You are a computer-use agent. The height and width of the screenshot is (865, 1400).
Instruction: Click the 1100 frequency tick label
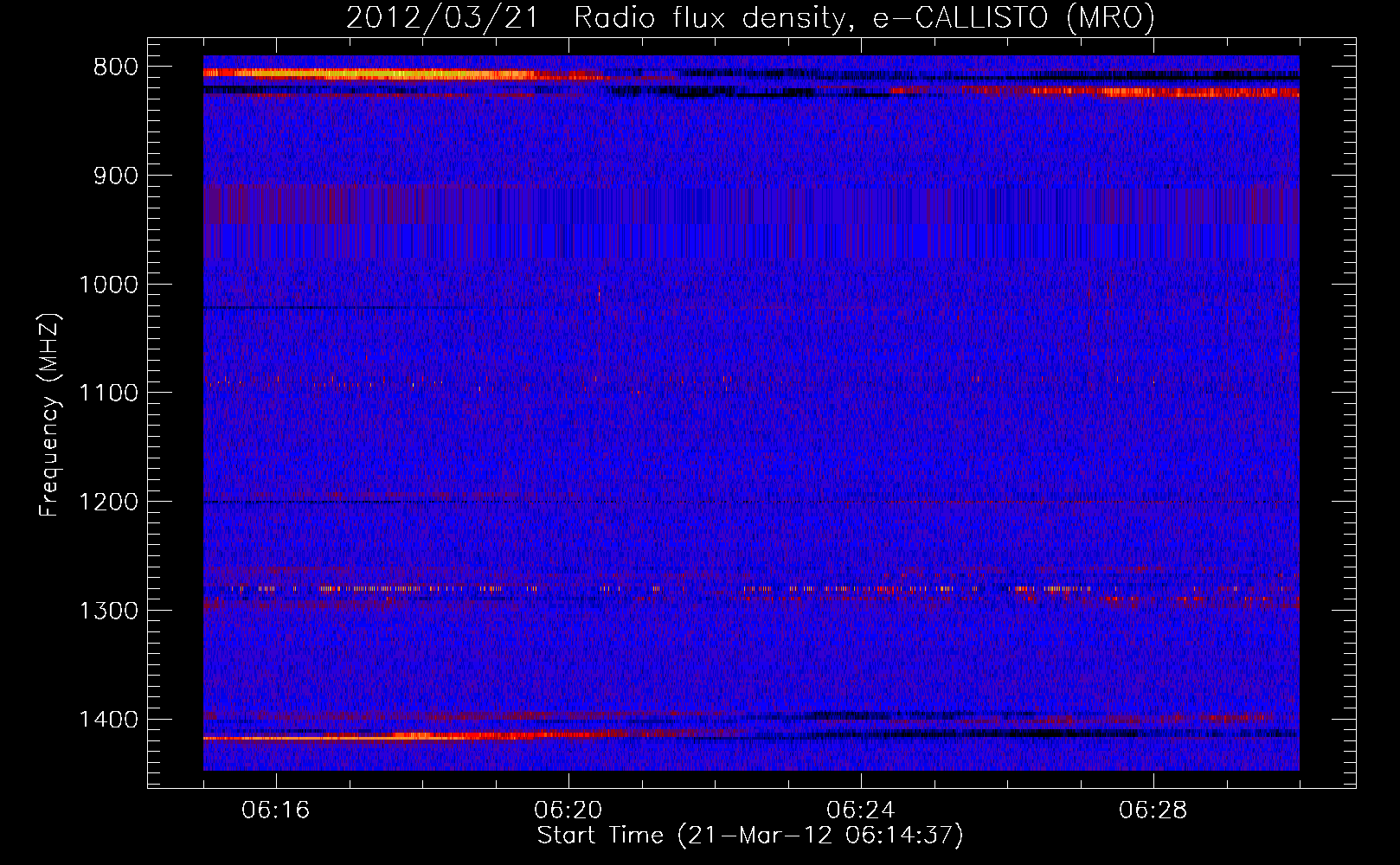[108, 393]
